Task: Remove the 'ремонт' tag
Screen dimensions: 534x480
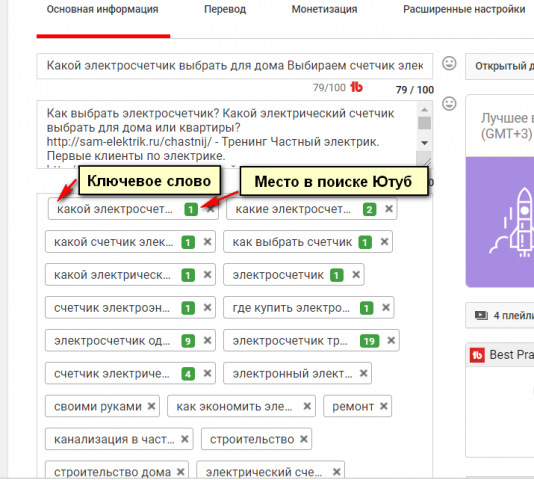Action: [x=383, y=406]
